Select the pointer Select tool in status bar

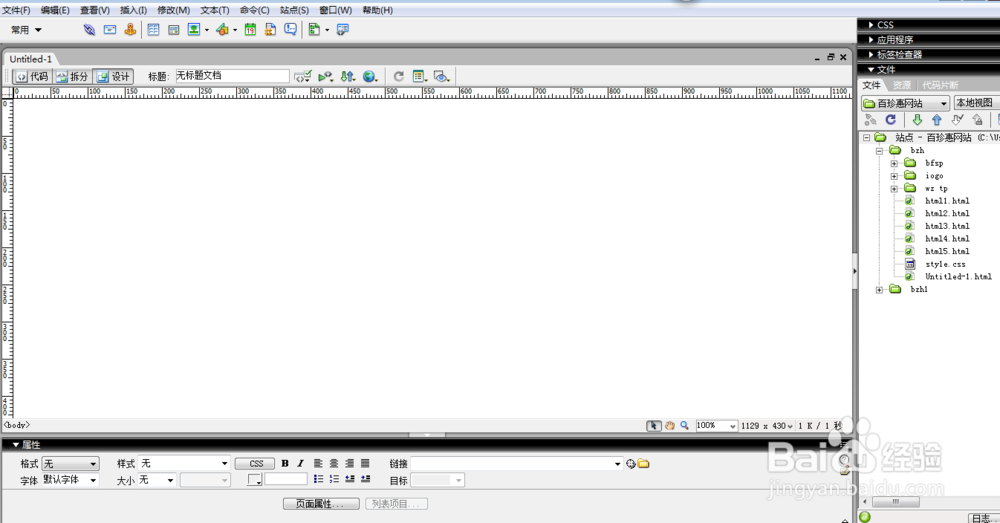[654, 425]
